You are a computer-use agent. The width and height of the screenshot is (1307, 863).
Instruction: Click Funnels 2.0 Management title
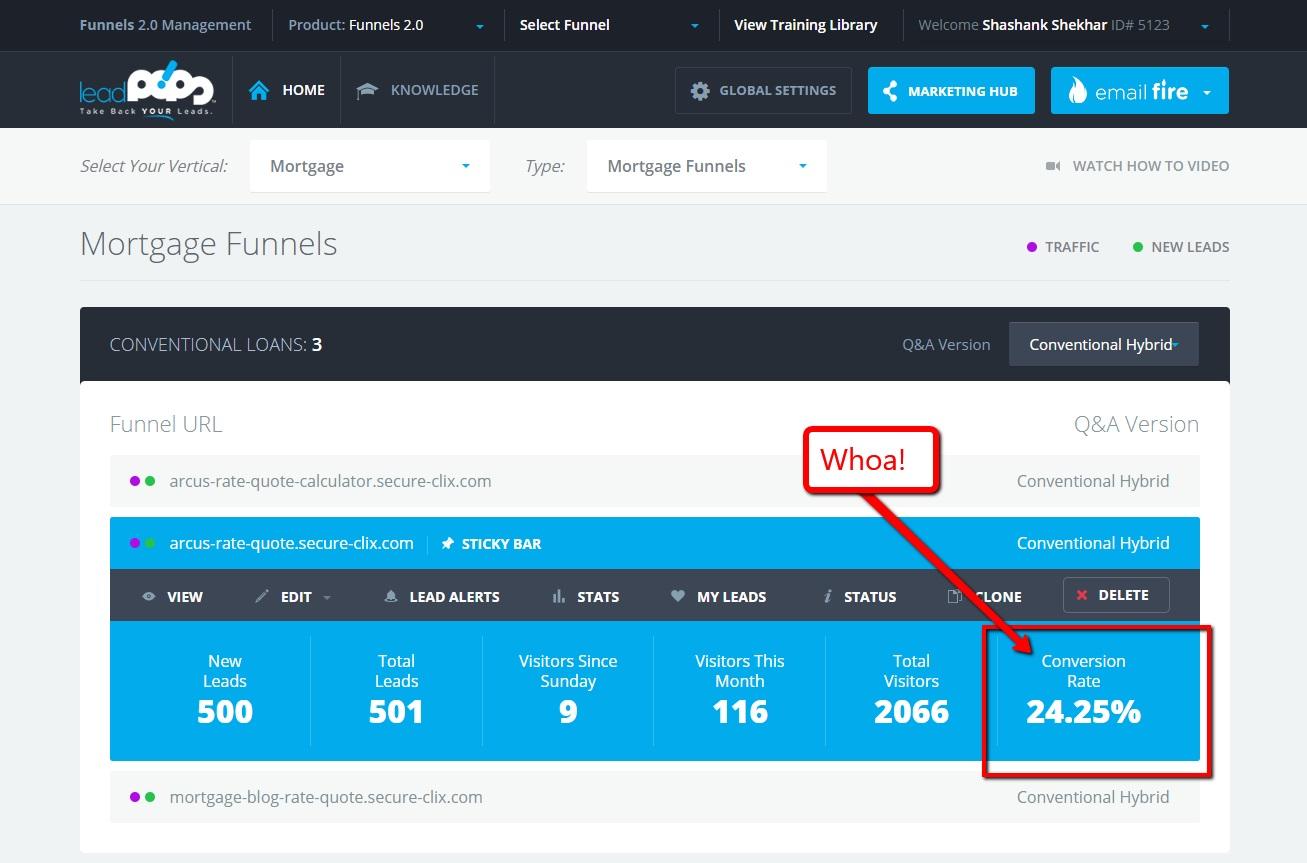[166, 25]
